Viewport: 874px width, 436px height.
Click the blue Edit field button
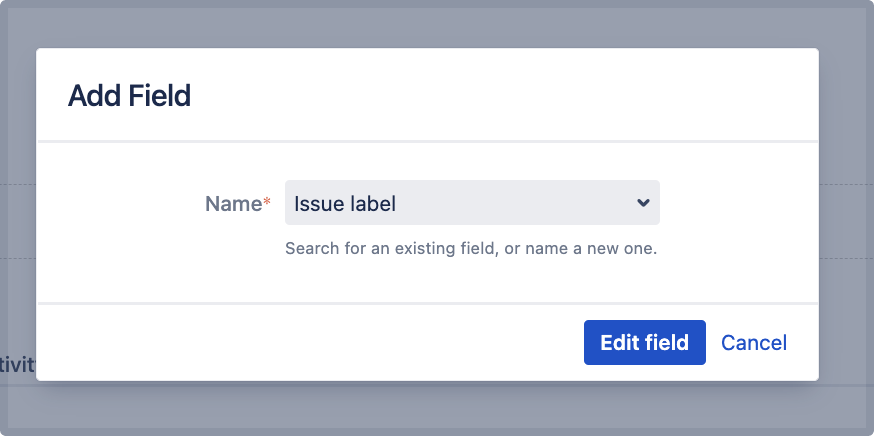coord(644,343)
